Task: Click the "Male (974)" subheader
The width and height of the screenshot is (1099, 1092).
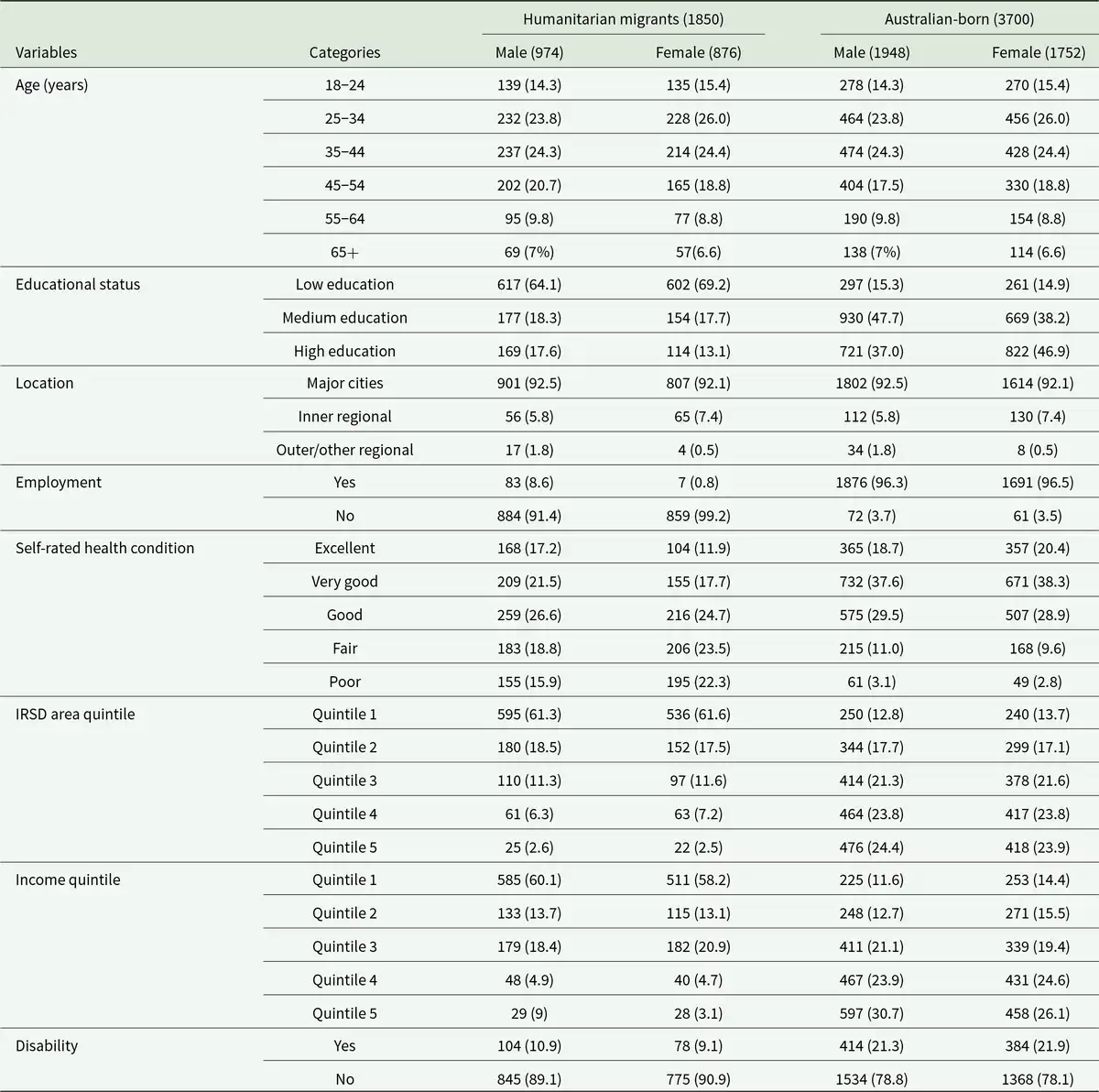Action: (529, 53)
